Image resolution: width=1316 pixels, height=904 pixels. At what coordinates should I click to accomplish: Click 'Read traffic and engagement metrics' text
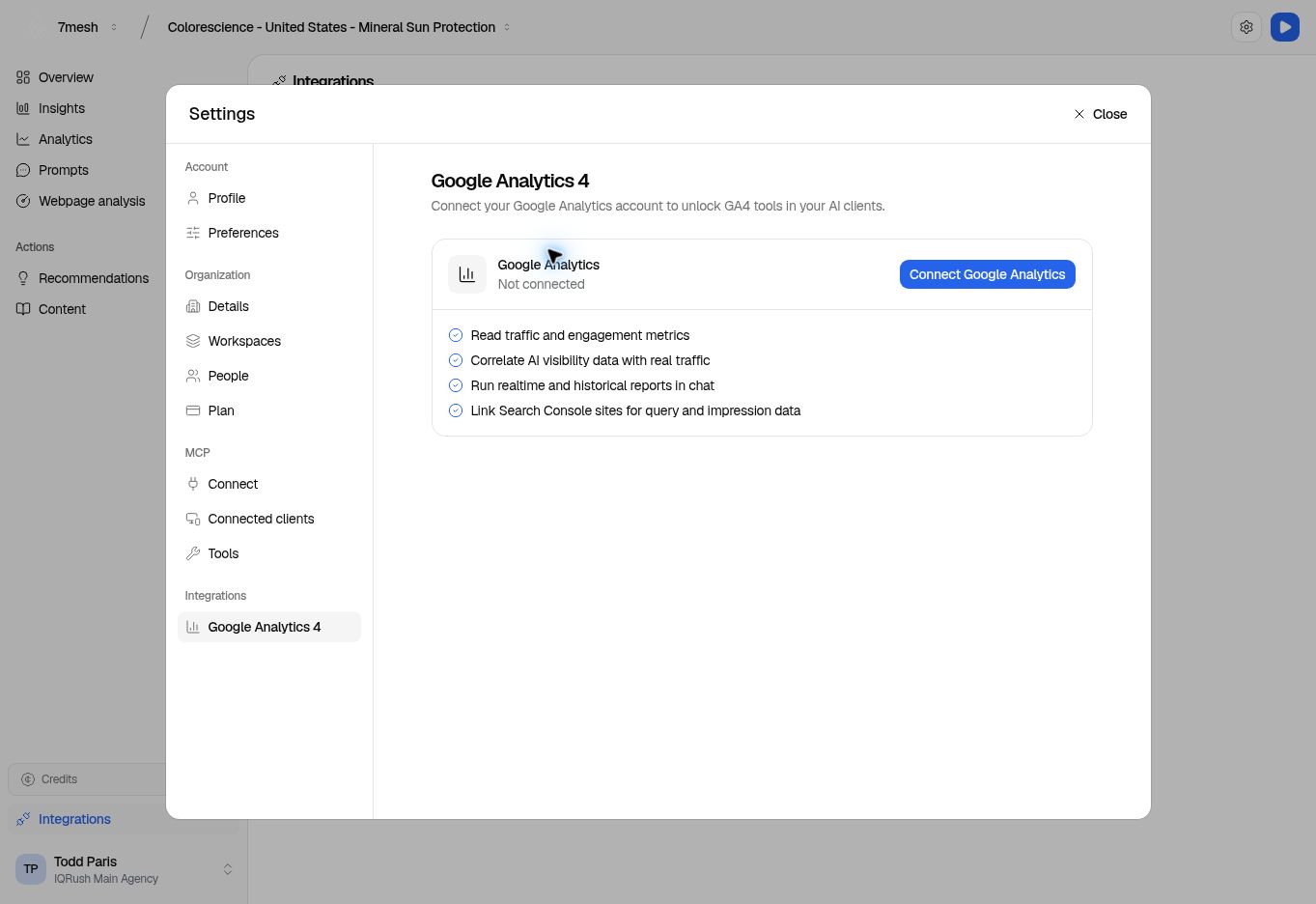point(580,335)
